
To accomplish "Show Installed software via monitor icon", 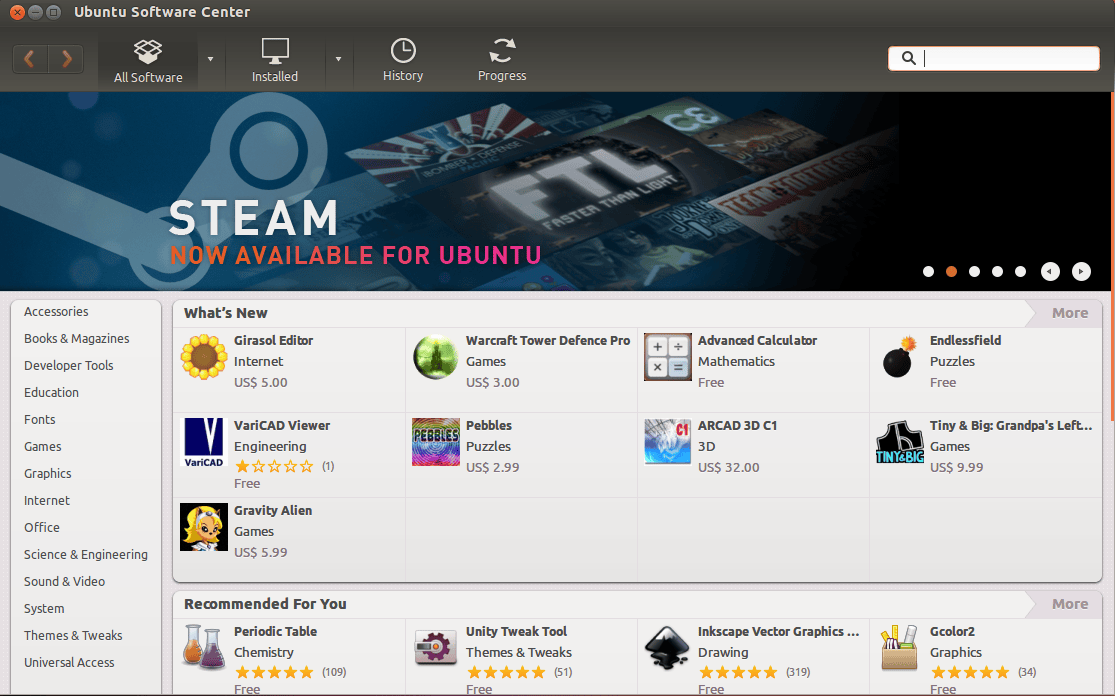I will (274, 51).
